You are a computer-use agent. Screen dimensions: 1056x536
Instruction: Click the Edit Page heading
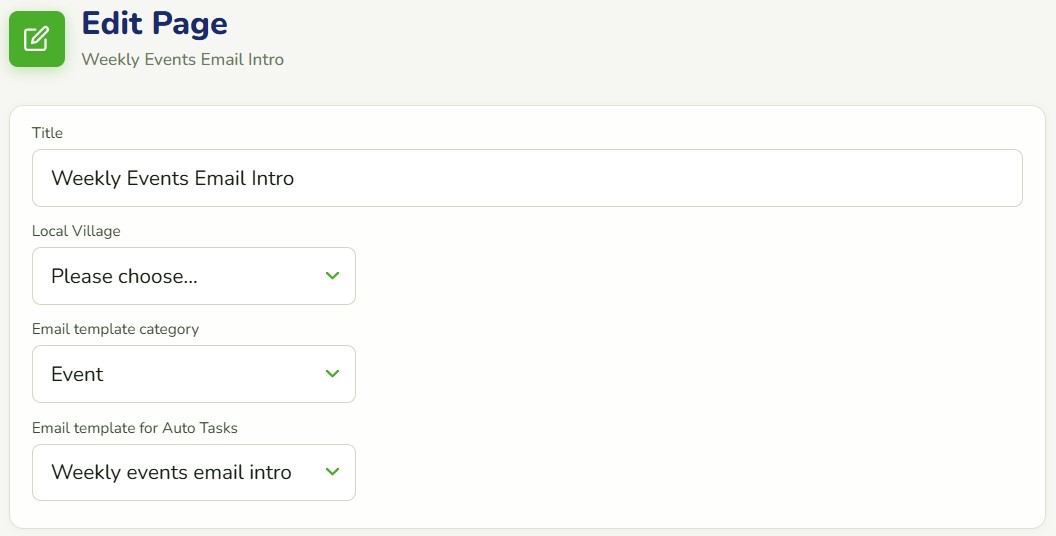[x=155, y=24]
